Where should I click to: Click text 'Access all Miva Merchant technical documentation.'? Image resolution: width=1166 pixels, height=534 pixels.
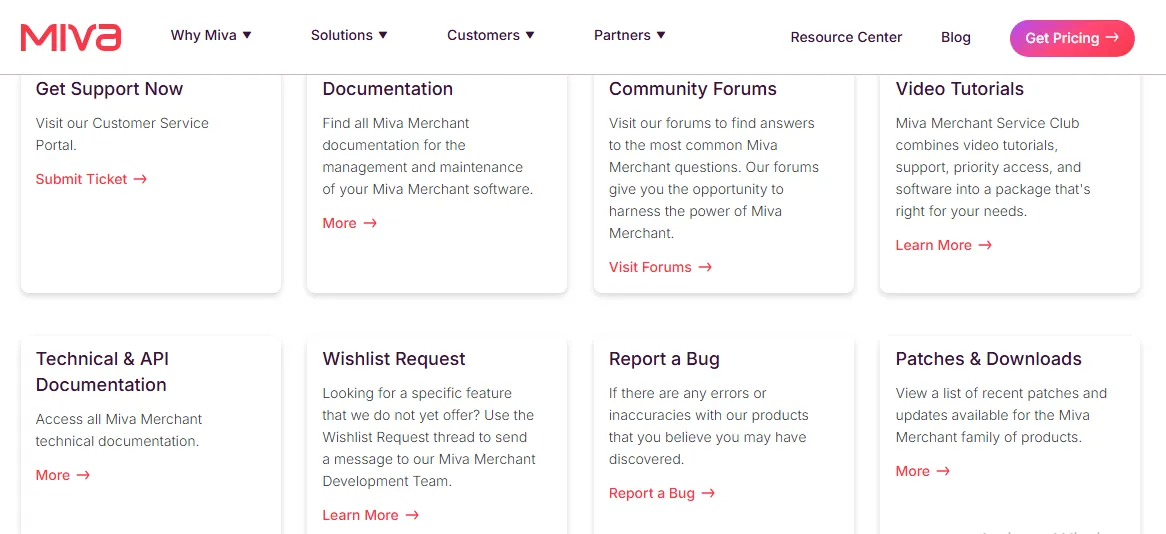coord(119,430)
